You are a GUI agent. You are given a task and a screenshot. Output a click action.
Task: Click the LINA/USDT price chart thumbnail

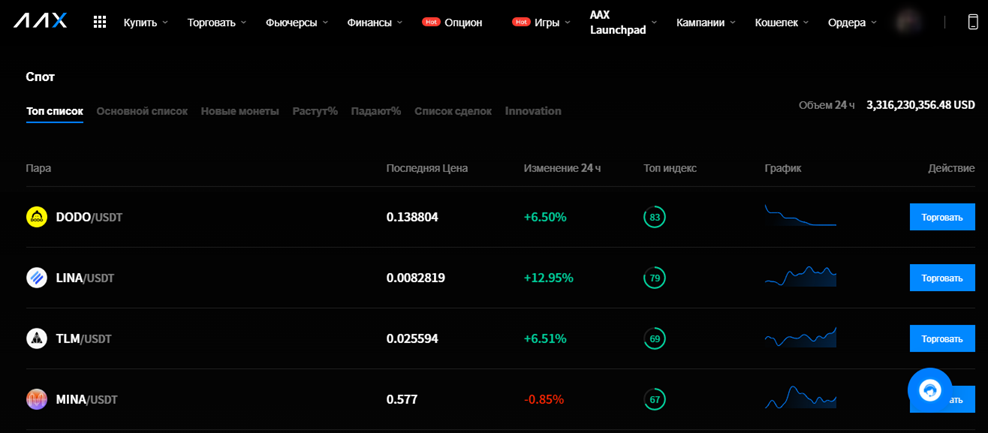point(800,277)
